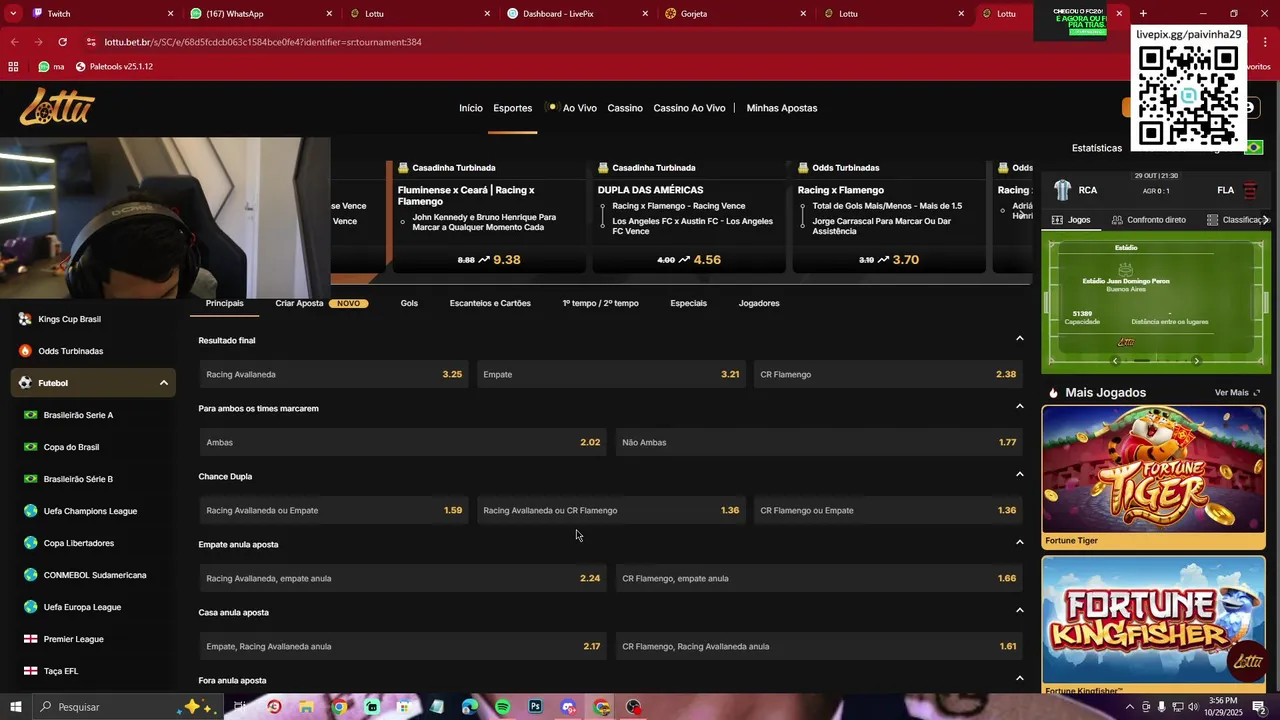Open Premier League in sidebar
The height and width of the screenshot is (720, 1280).
pos(73,639)
